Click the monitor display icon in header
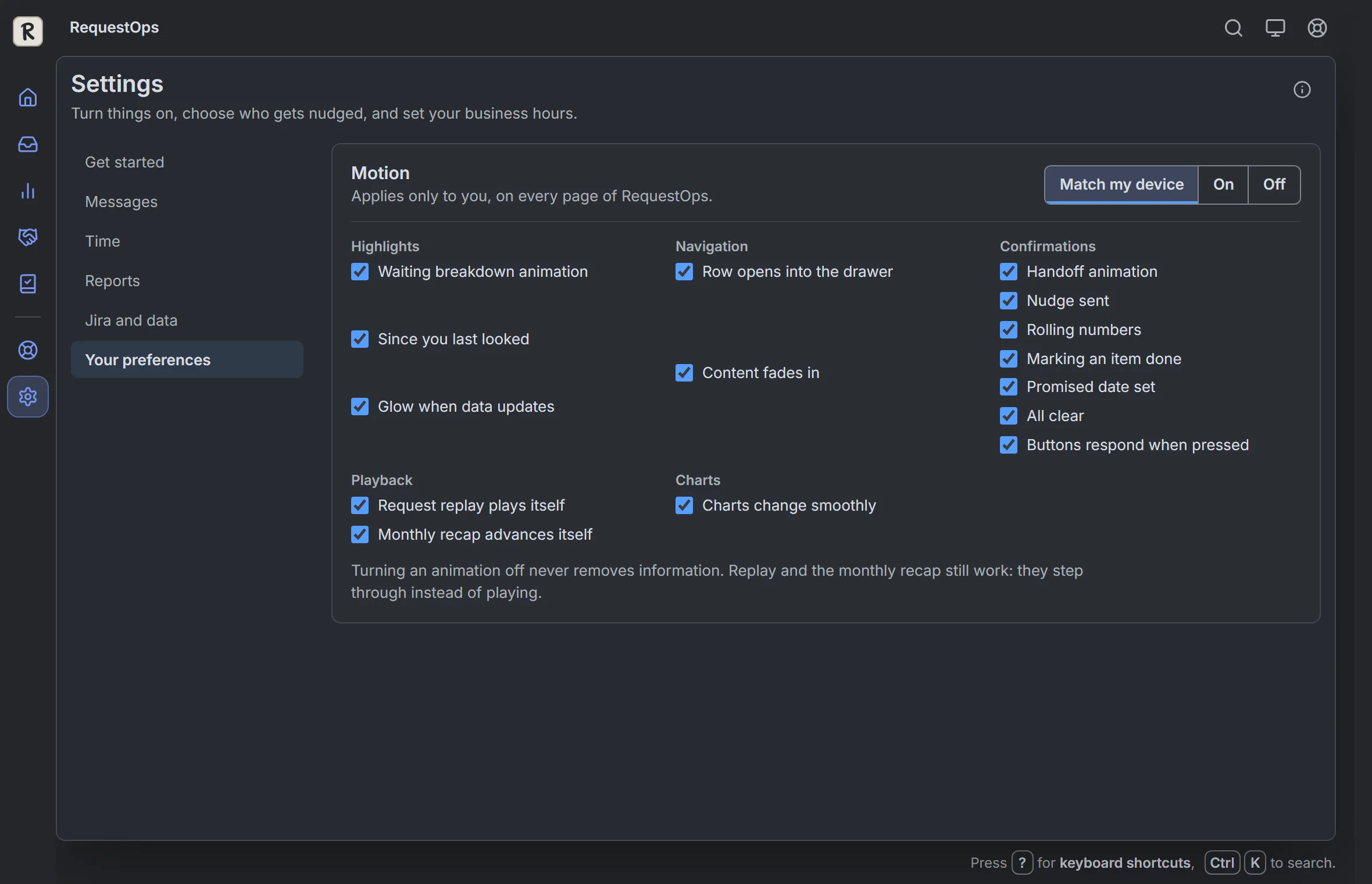The width and height of the screenshot is (1372, 884). click(x=1275, y=28)
